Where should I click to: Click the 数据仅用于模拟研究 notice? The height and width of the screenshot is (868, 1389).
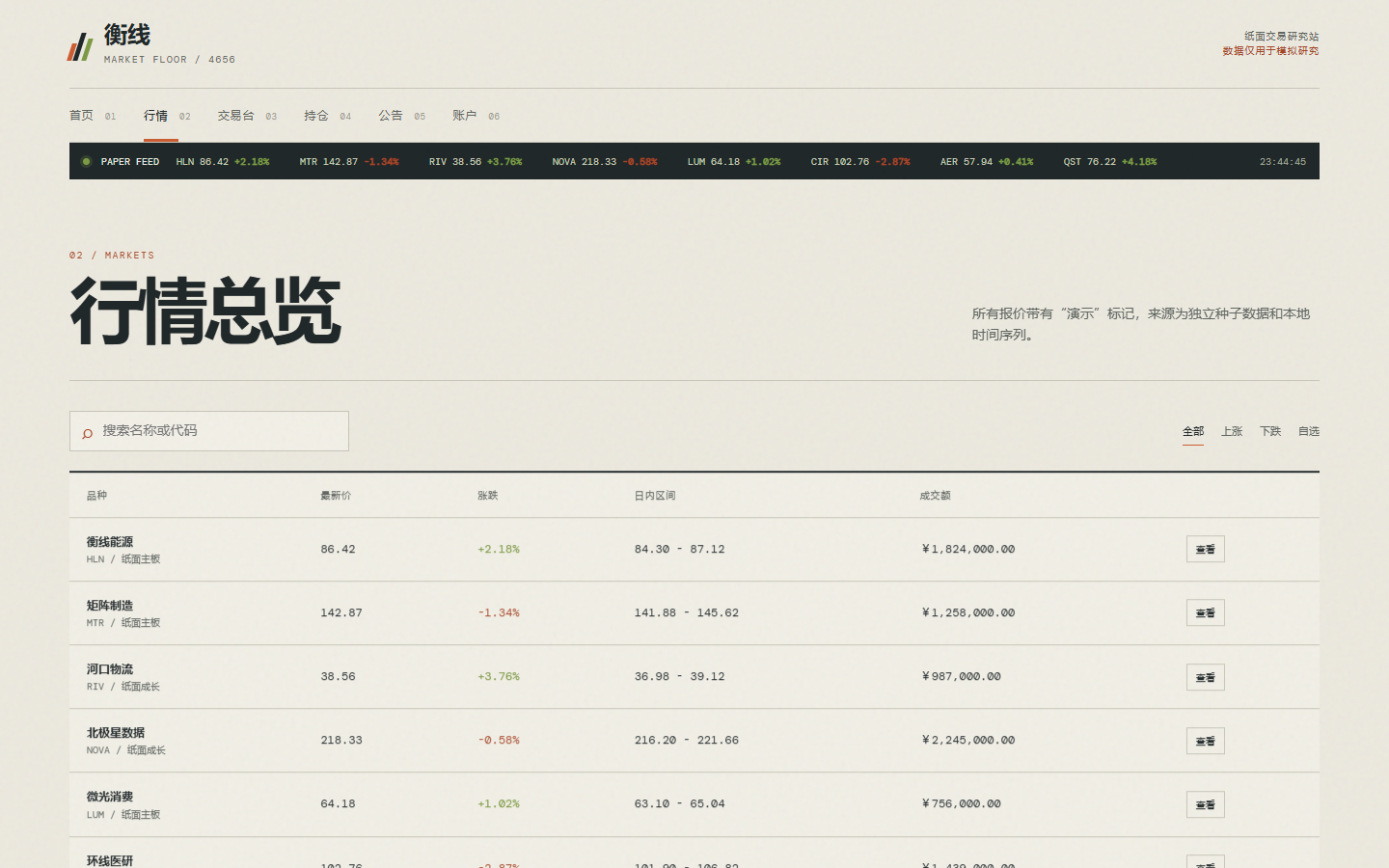tap(1270, 51)
